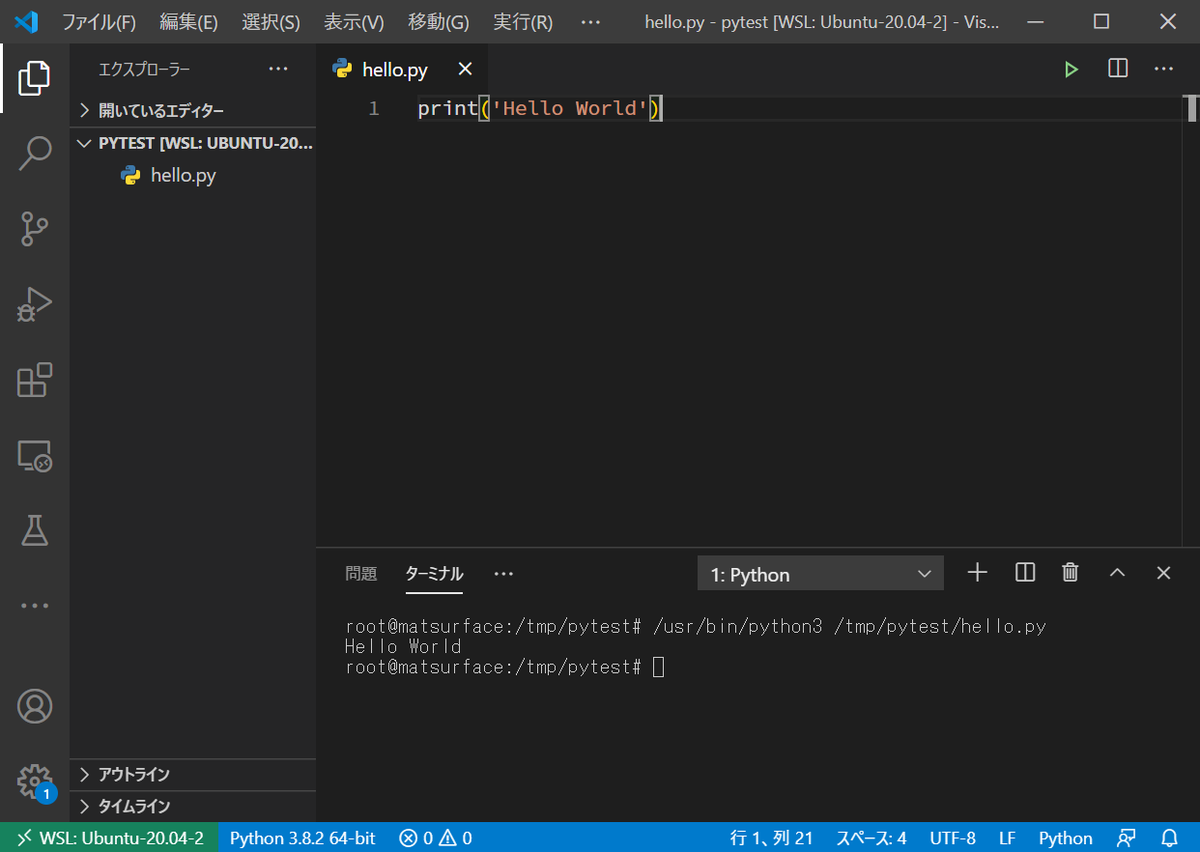
Task: Click the VS Code logo icon
Action: click(26, 21)
